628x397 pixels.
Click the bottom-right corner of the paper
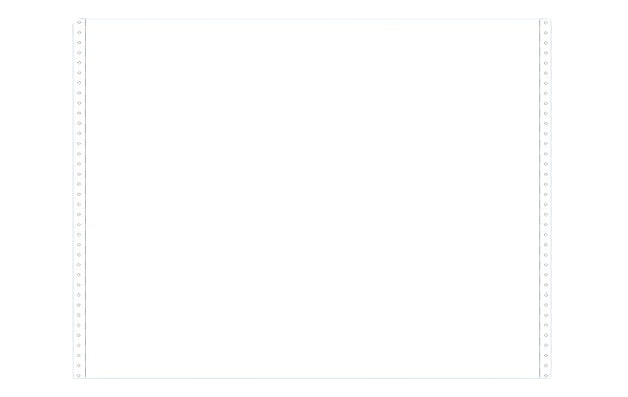[x=551, y=378]
